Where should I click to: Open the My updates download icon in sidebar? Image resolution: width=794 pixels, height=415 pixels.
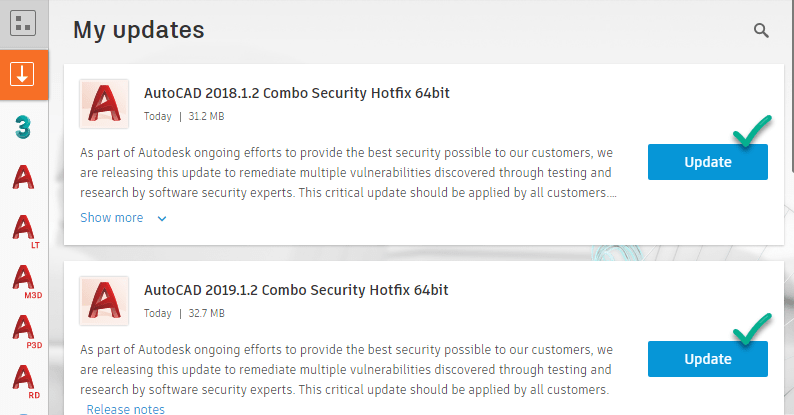[x=22, y=75]
